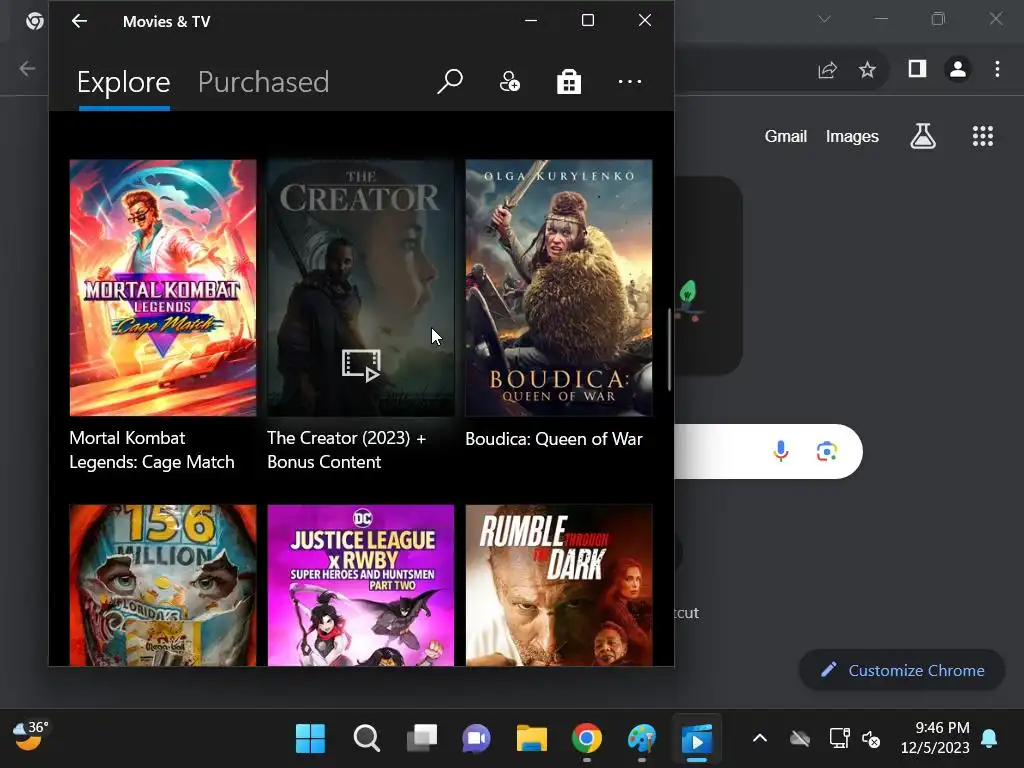This screenshot has height=768, width=1024.
Task: Click the share icon in Chrome's address bar
Action: coord(827,69)
